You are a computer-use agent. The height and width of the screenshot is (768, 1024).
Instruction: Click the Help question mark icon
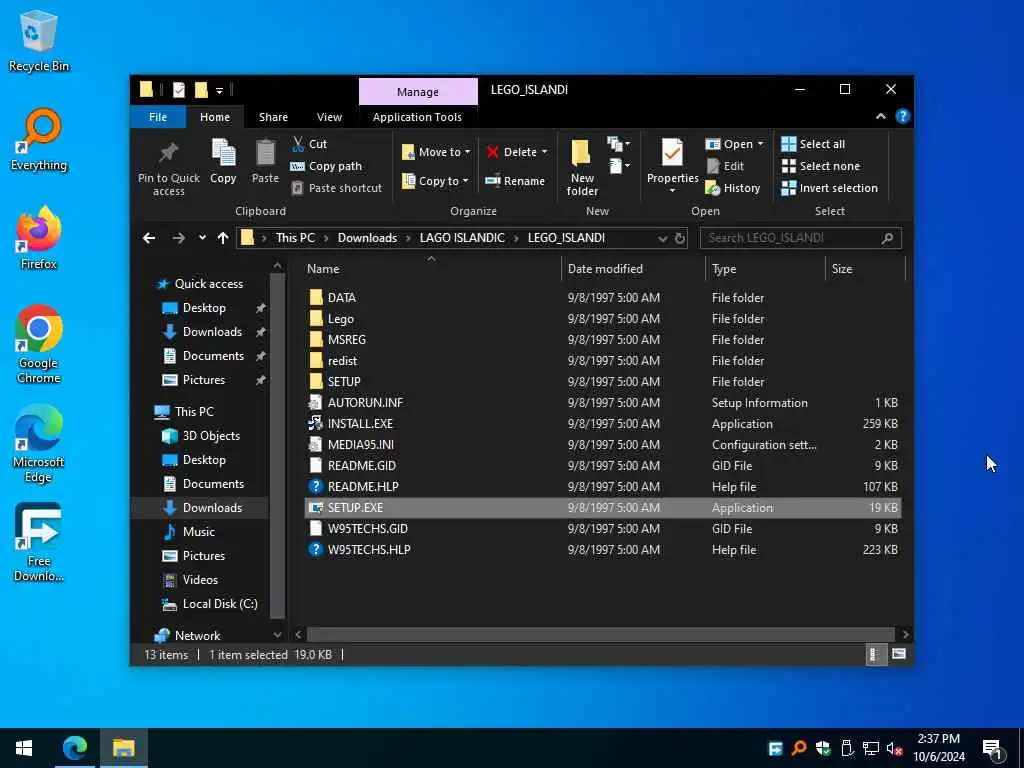click(x=903, y=116)
